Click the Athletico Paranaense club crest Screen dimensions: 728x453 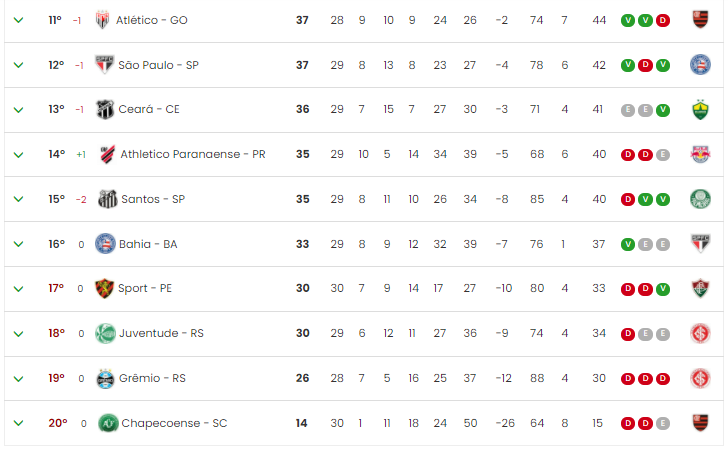(108, 154)
